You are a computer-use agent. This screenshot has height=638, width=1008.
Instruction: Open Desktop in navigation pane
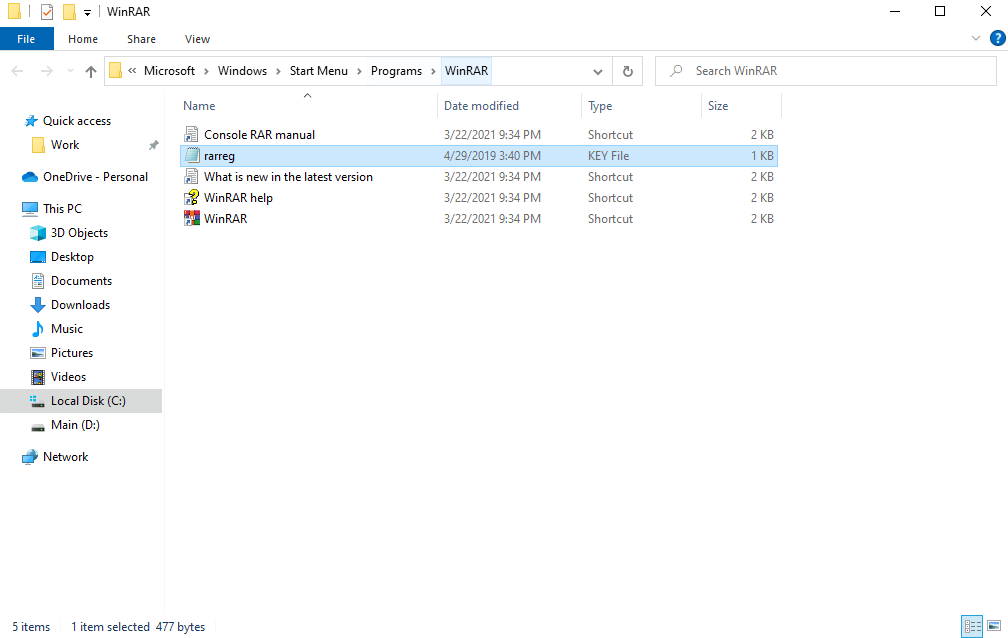[72, 257]
